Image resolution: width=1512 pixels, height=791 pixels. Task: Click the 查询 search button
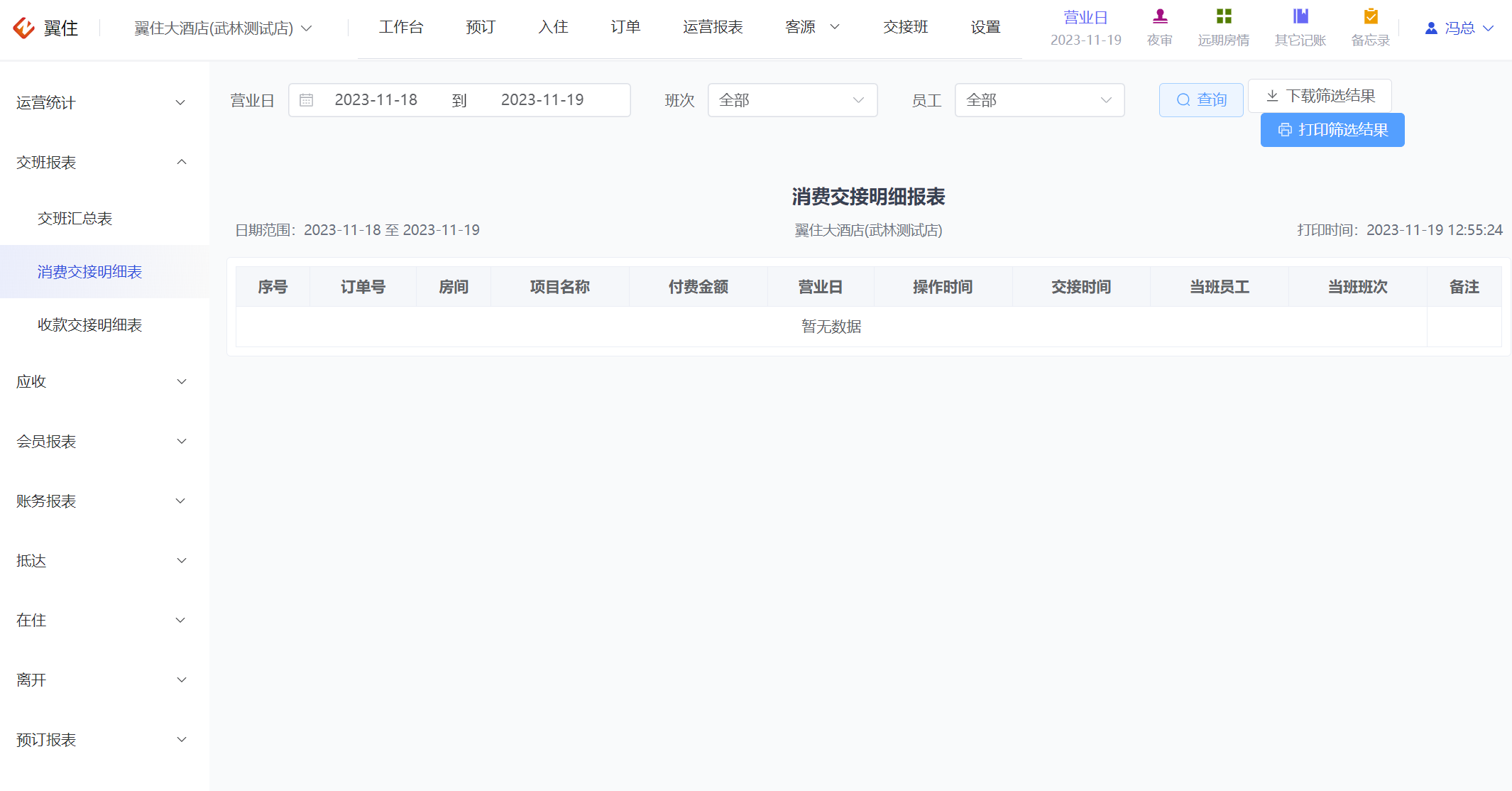pos(1201,100)
